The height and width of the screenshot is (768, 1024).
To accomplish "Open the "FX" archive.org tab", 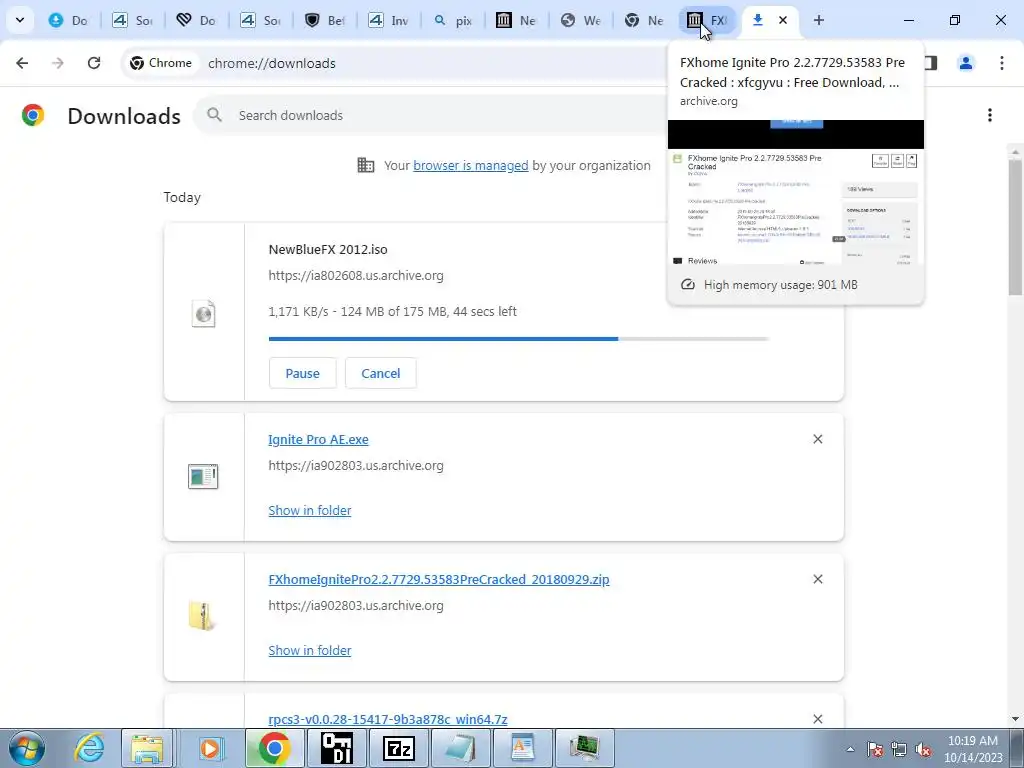I will [708, 20].
